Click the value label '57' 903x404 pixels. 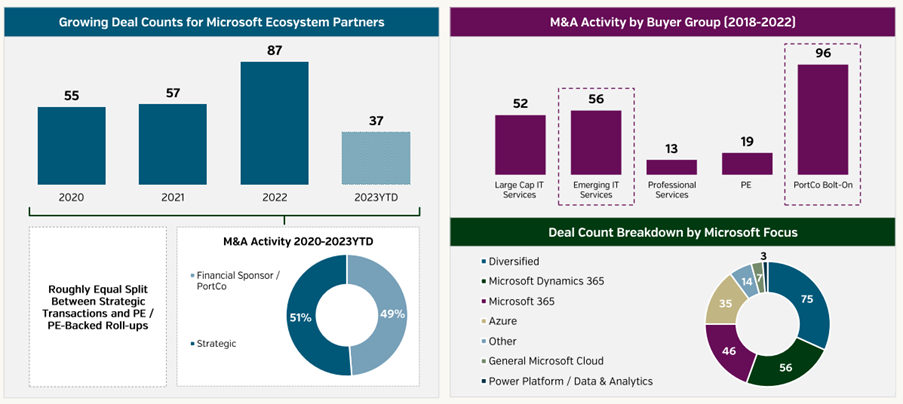[x=173, y=93]
